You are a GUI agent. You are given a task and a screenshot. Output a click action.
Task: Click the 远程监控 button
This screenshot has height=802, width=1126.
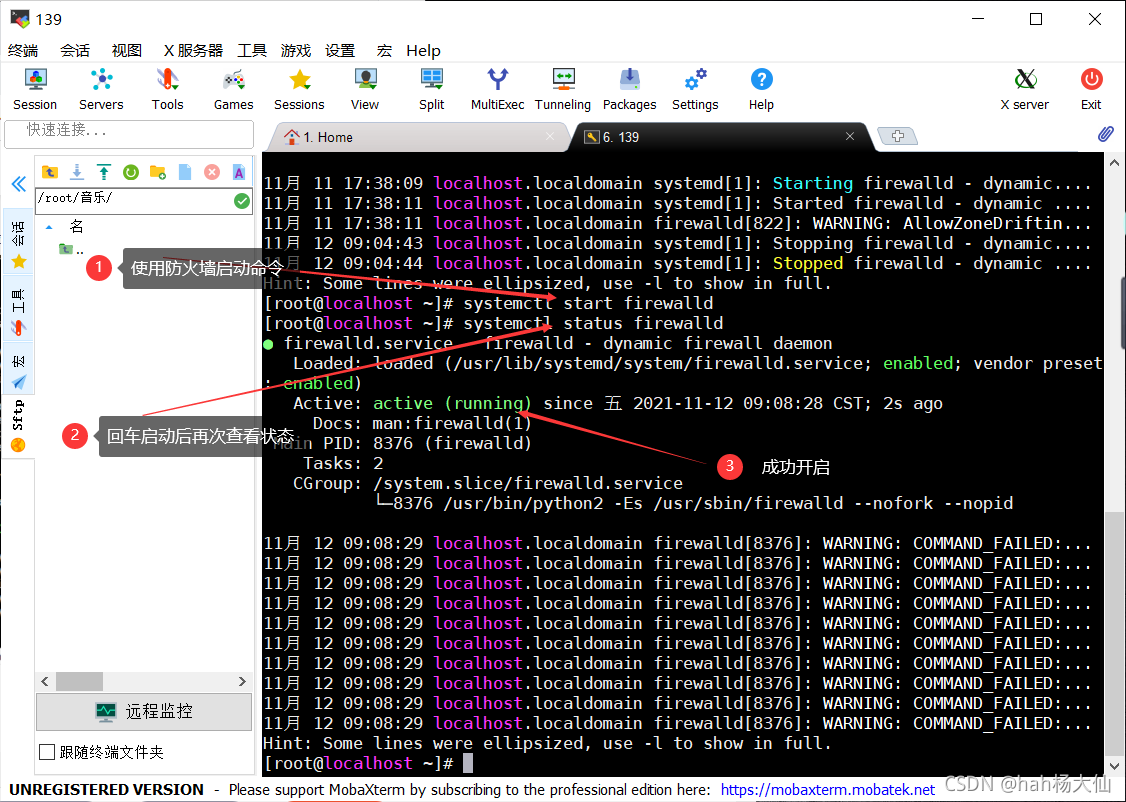(144, 712)
